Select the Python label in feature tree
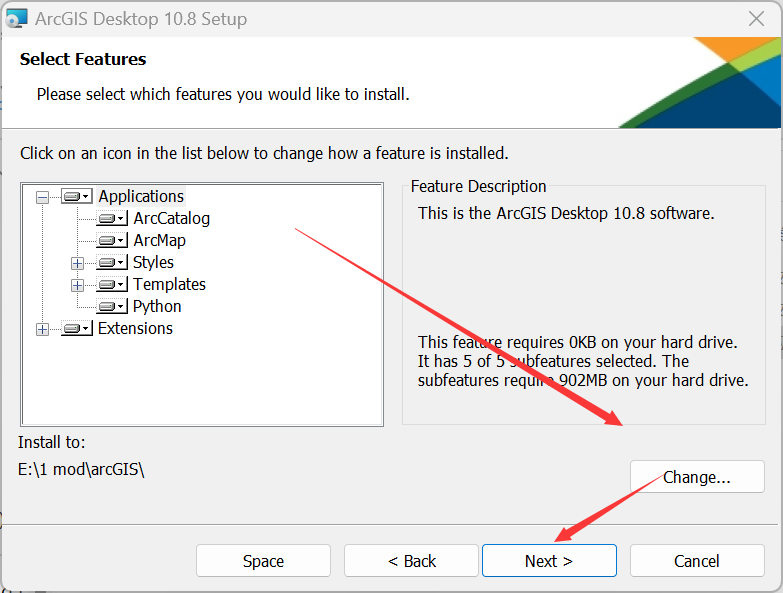783x593 pixels. (x=157, y=306)
